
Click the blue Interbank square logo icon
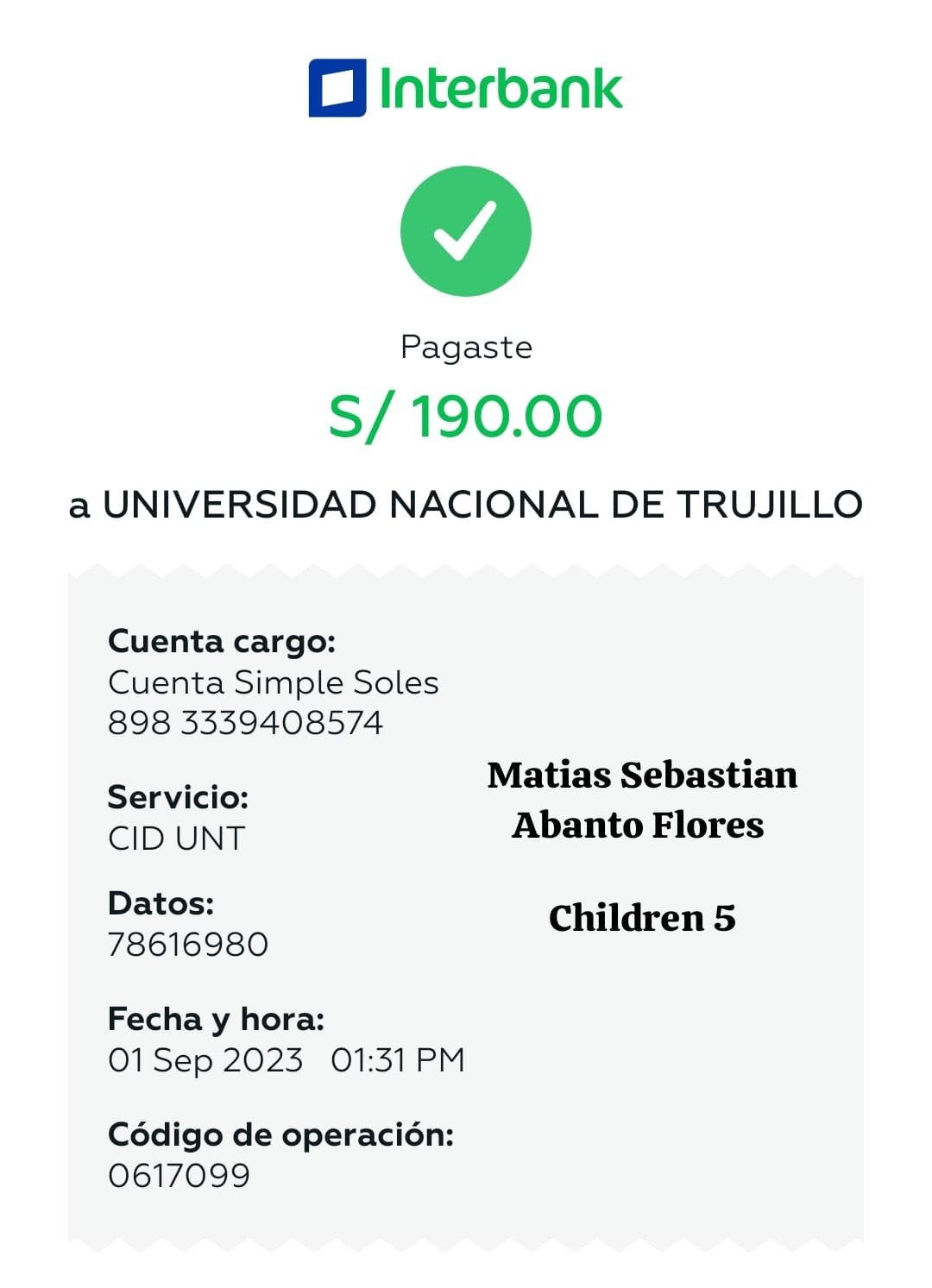(337, 88)
